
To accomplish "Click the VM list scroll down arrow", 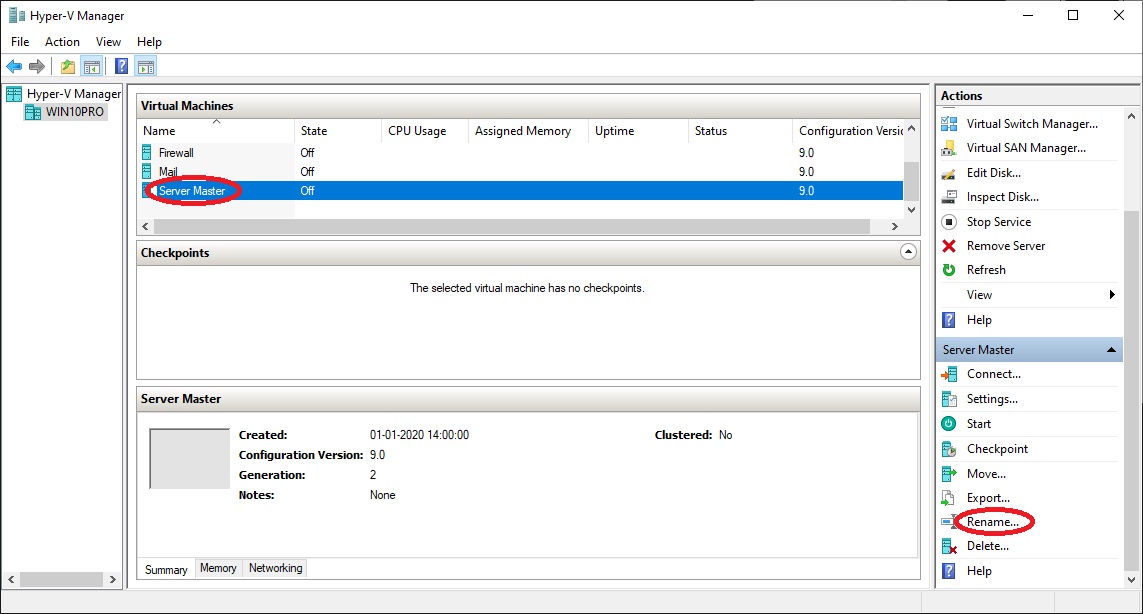I will pyautogui.click(x=911, y=209).
